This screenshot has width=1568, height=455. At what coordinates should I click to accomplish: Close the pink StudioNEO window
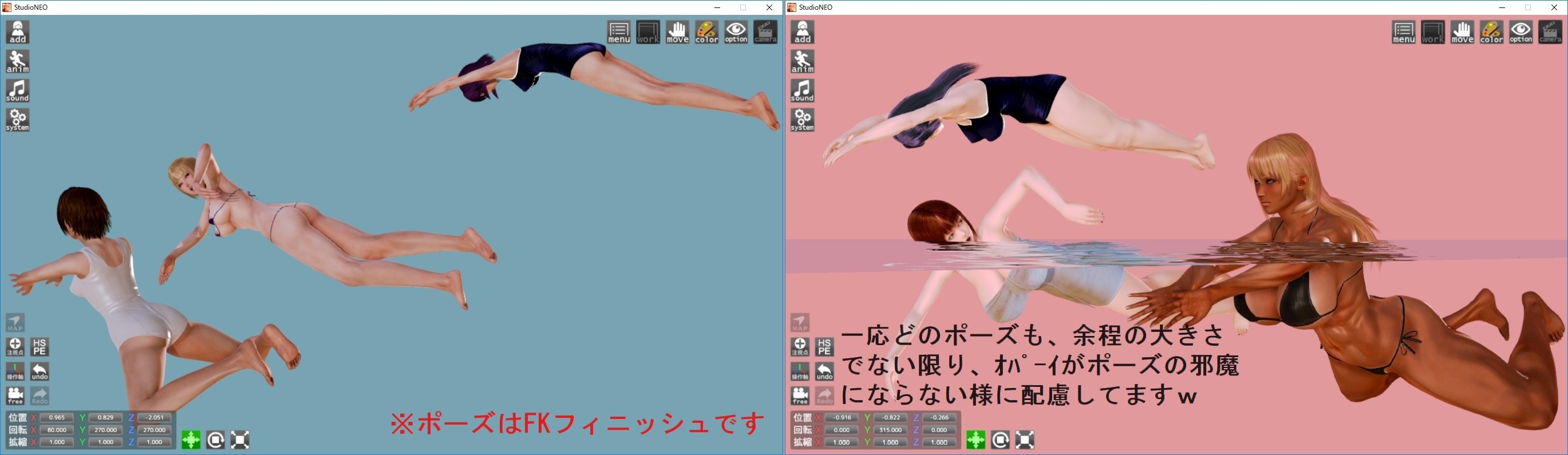pyautogui.click(x=1554, y=7)
